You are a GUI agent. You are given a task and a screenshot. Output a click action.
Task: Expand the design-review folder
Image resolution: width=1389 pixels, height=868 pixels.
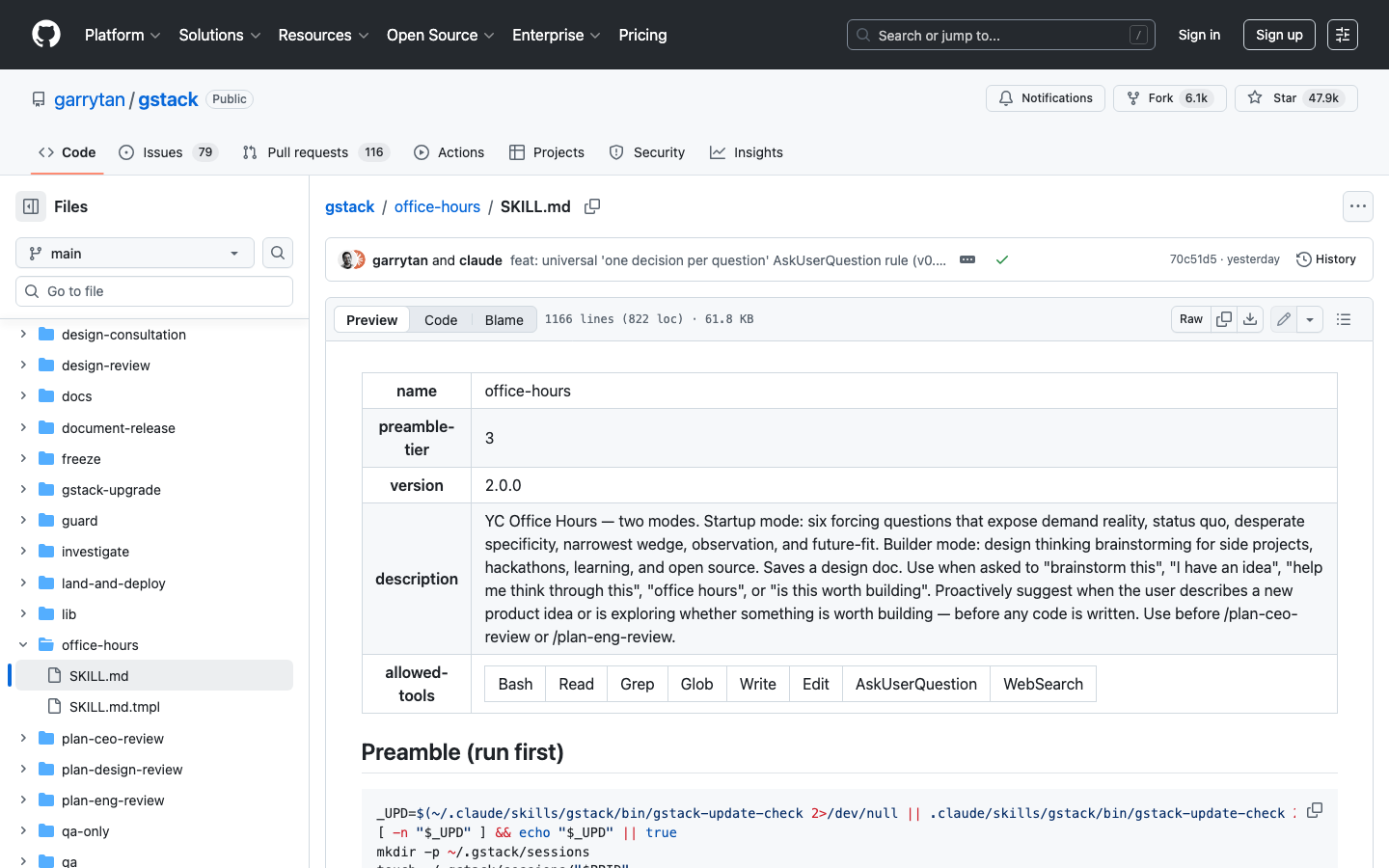pyautogui.click(x=23, y=366)
